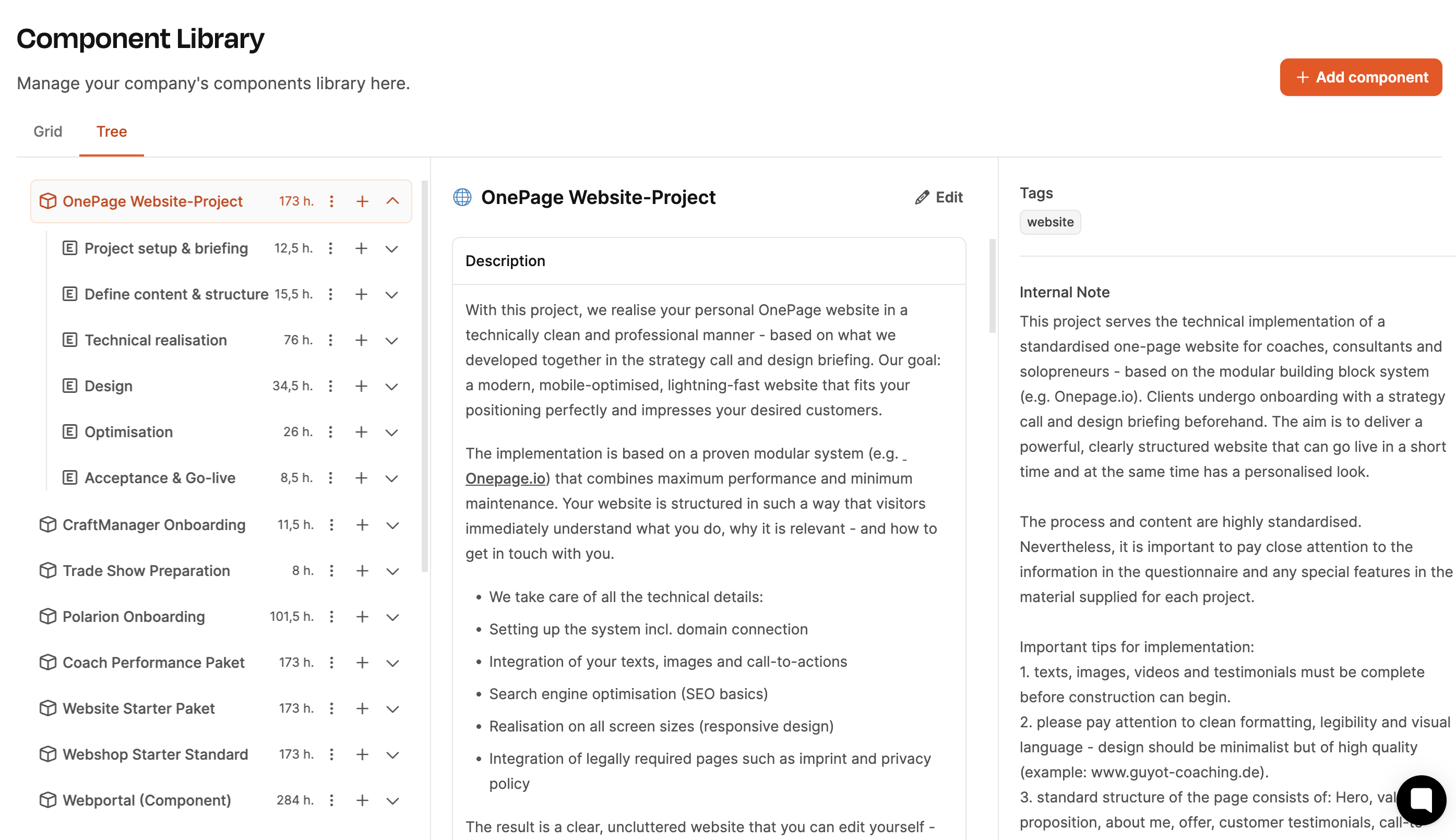Click plus icon beside Webportal (Component)
The height and width of the screenshot is (840, 1456).
click(x=362, y=800)
